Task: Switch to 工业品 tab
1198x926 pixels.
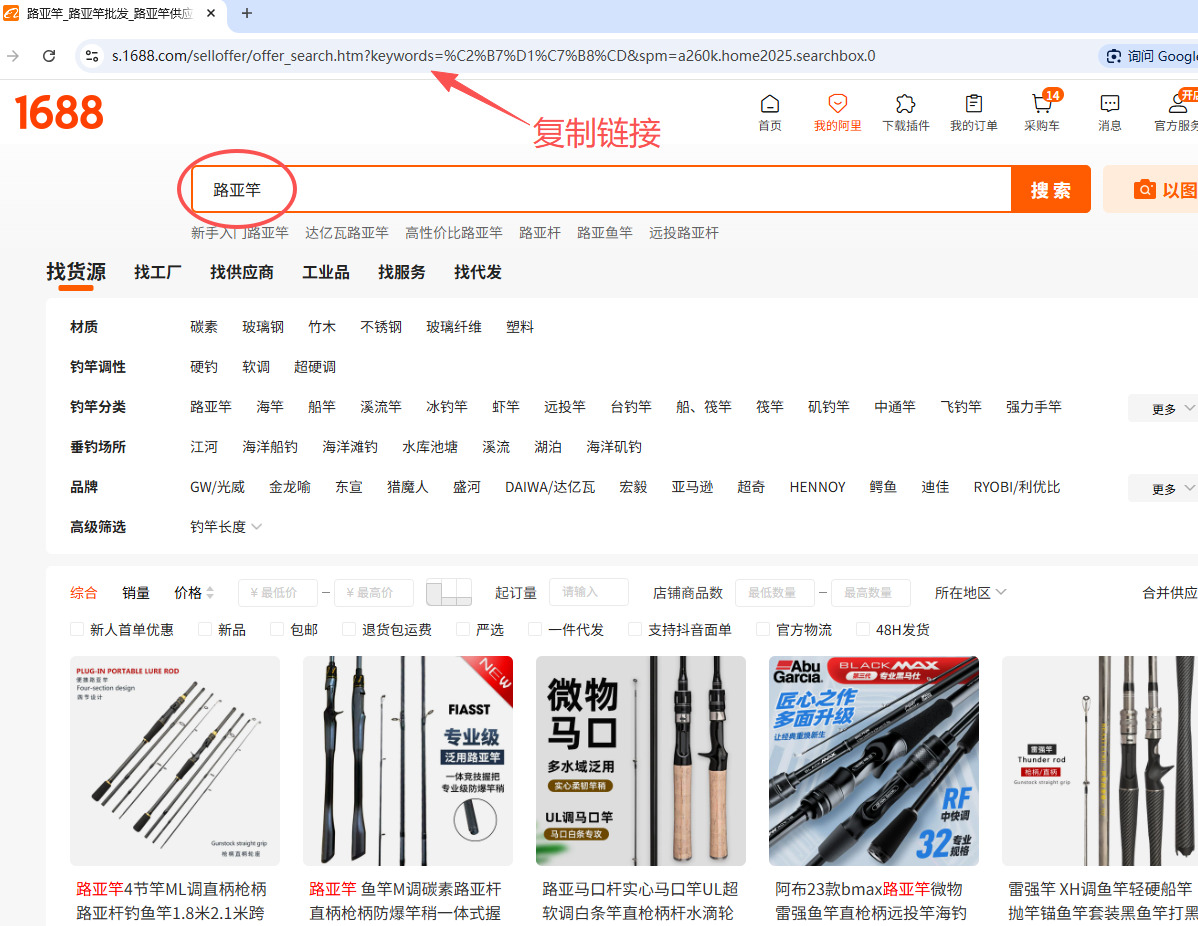Action: [325, 272]
